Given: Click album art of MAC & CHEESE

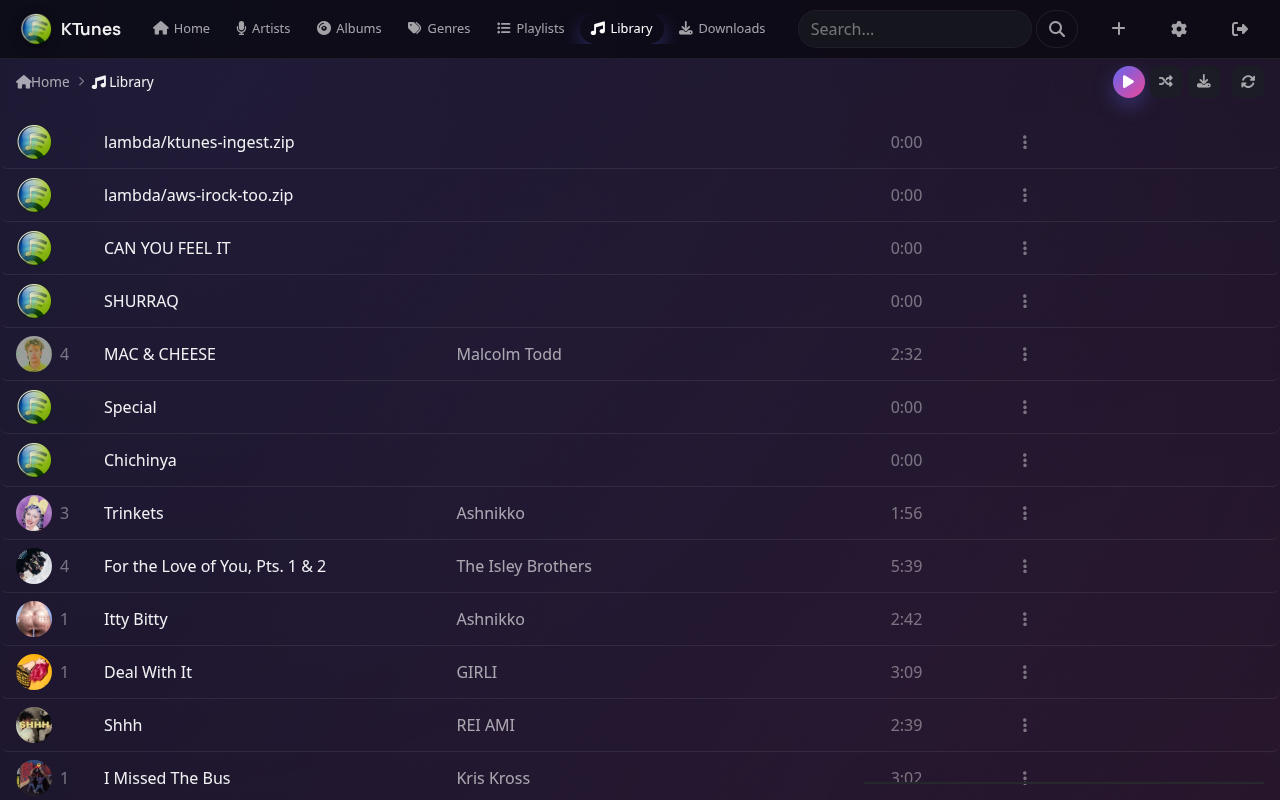Looking at the screenshot, I should 34,354.
